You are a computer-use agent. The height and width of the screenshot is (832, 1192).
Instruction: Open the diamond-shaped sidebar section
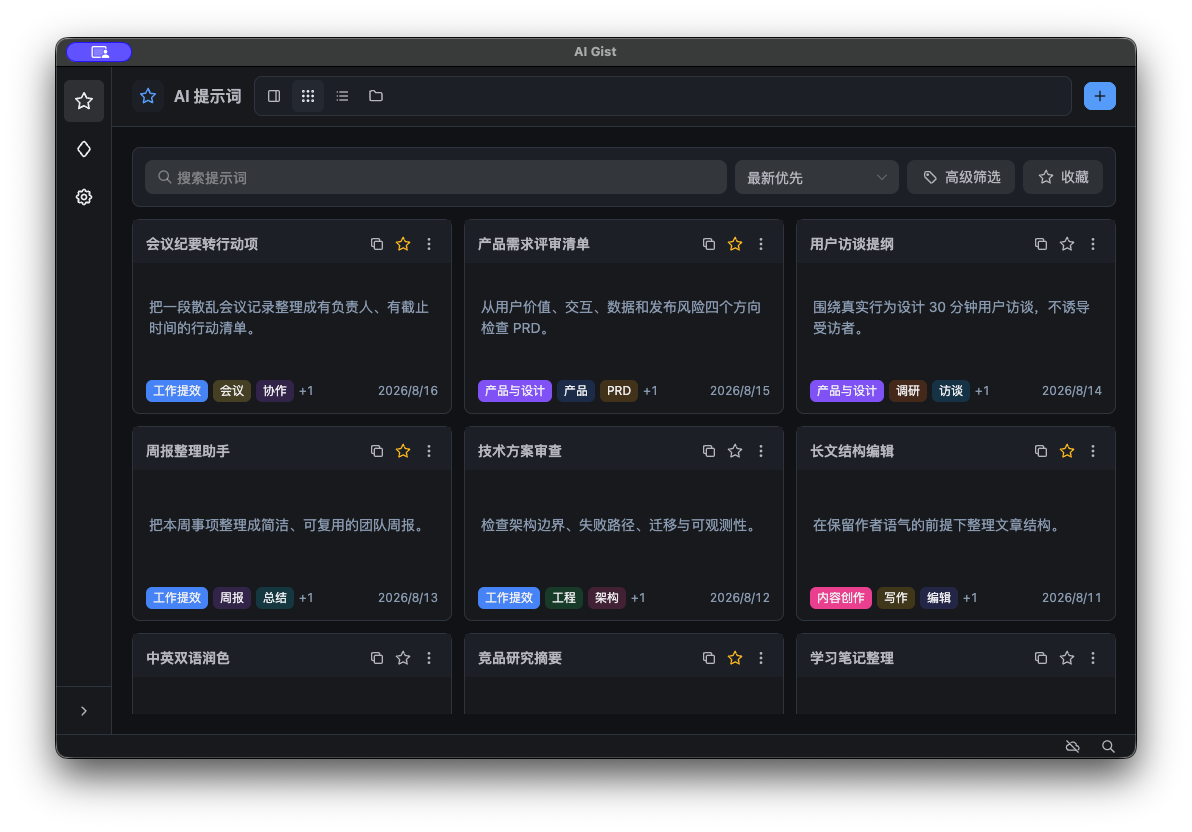point(84,149)
